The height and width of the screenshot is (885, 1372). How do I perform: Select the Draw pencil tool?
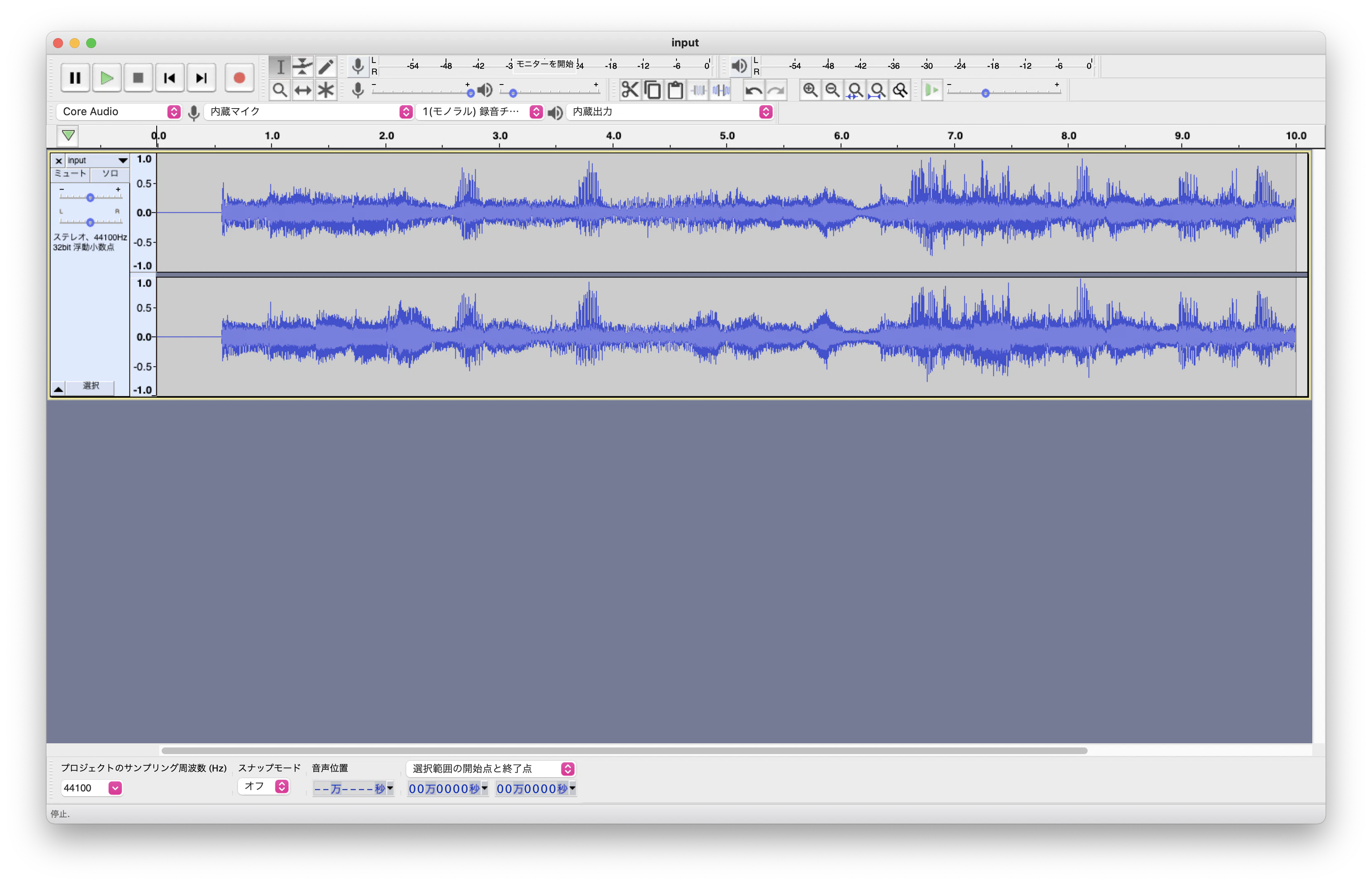click(326, 67)
